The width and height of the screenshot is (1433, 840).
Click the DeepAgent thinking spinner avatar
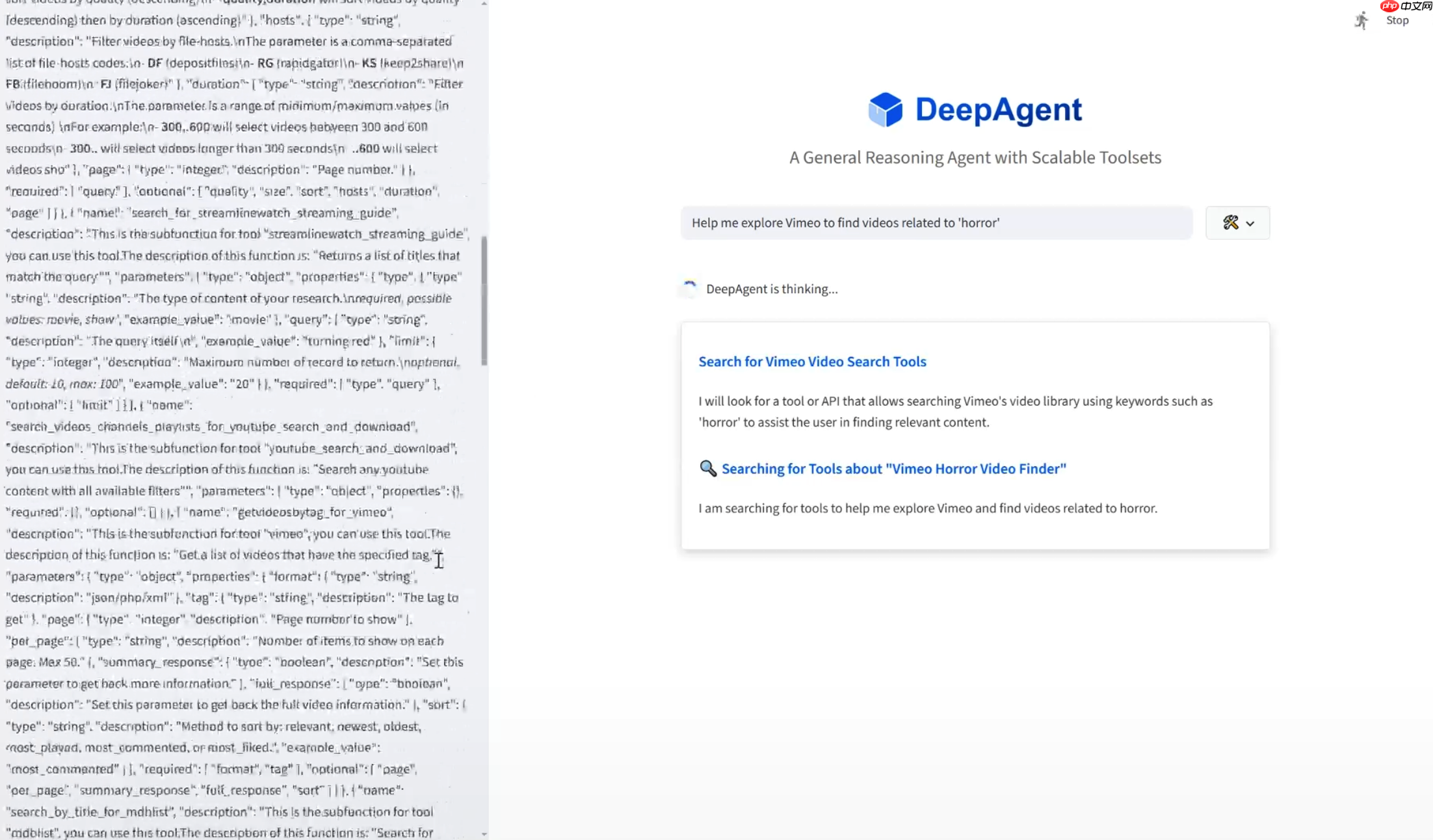tap(689, 289)
